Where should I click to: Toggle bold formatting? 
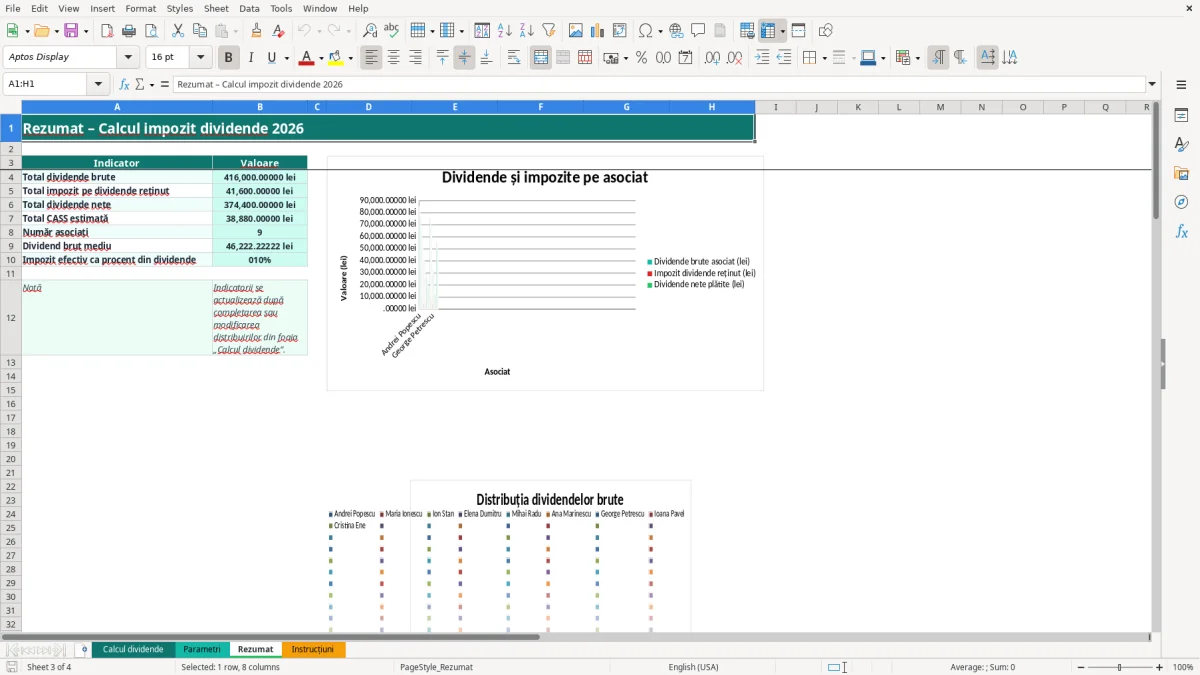click(229, 58)
